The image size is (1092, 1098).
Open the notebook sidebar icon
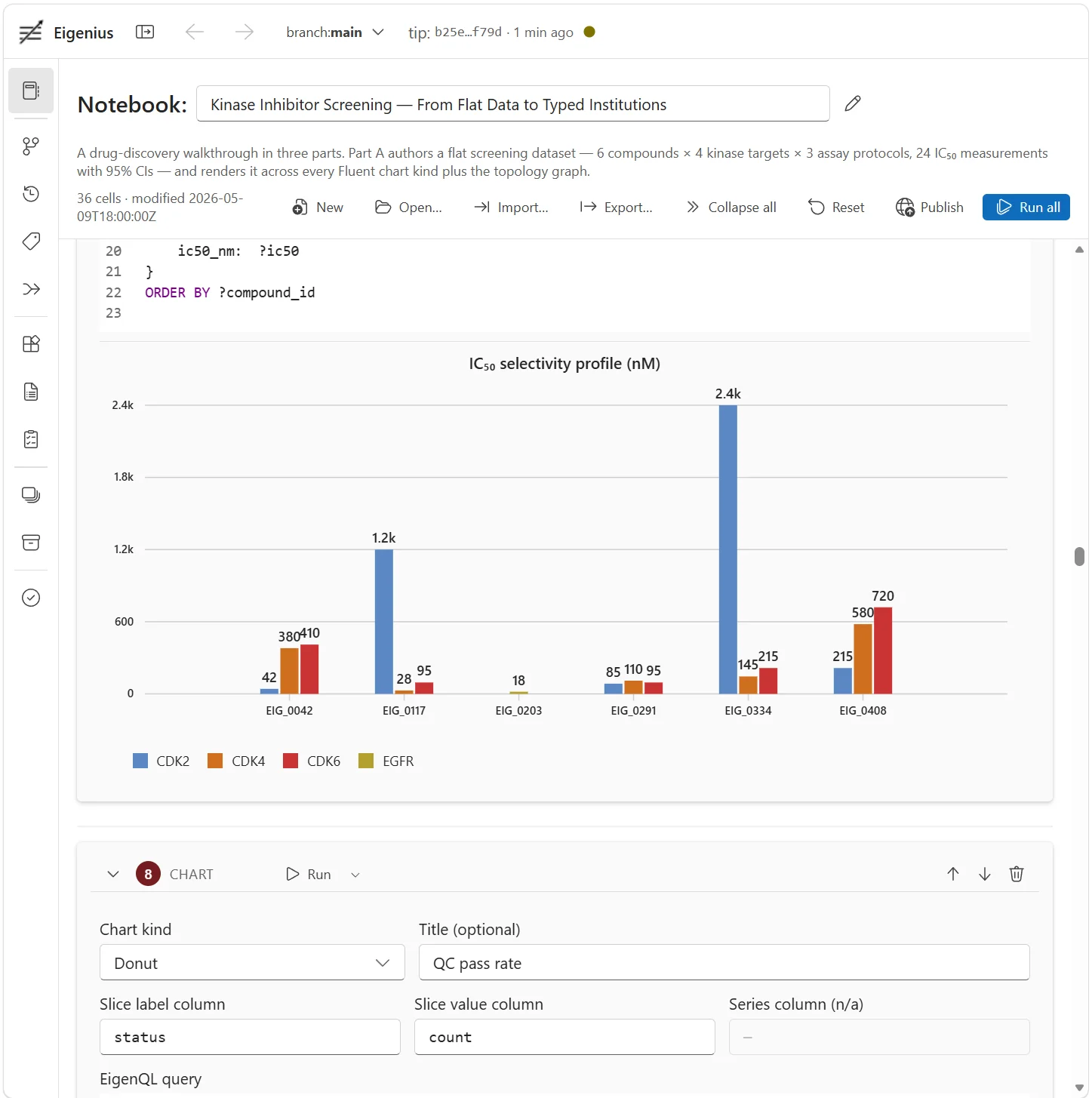pos(31,91)
